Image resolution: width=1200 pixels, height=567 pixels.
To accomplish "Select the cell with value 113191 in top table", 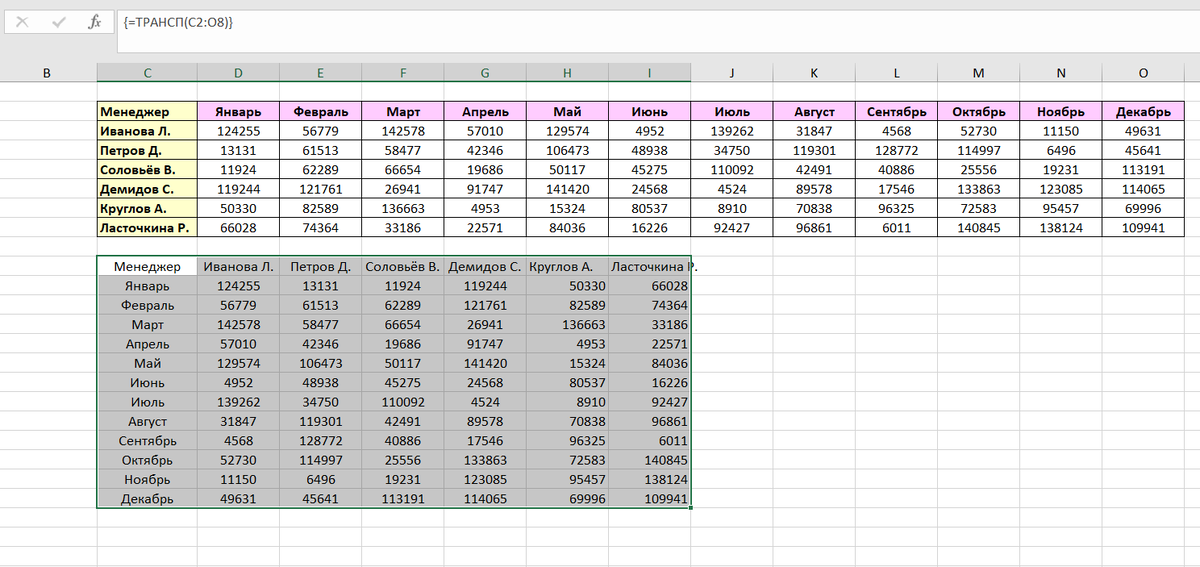I will click(1143, 170).
